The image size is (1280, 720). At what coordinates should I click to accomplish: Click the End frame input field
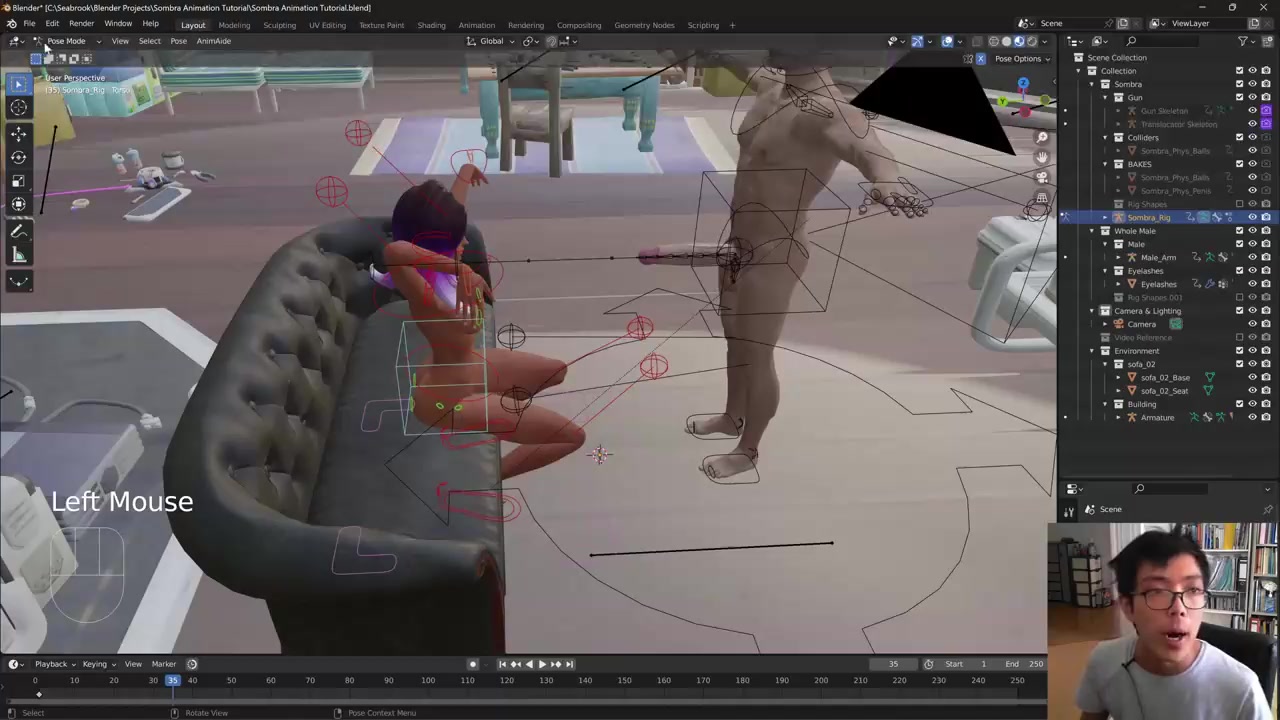pyautogui.click(x=1030, y=664)
